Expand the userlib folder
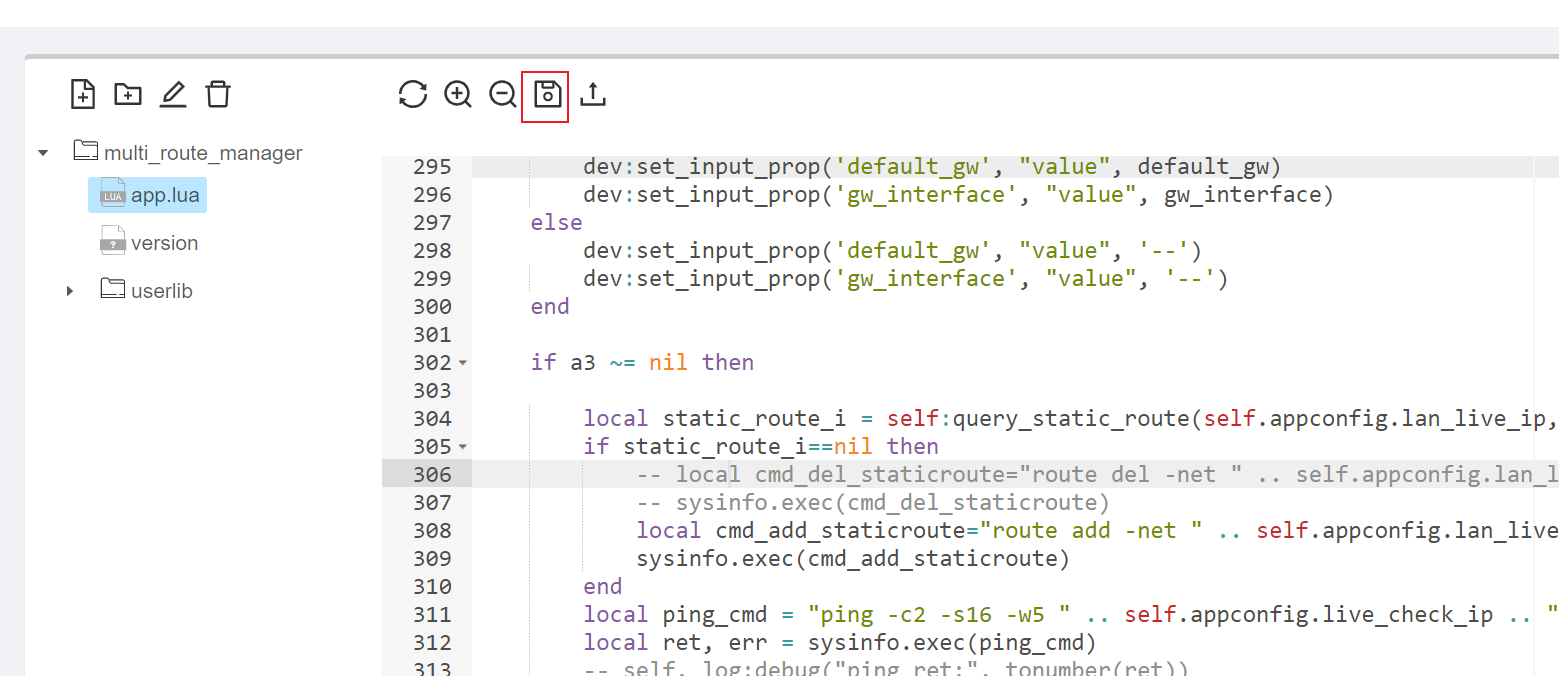Viewport: 1559px width, 676px height. pyautogui.click(x=69, y=290)
